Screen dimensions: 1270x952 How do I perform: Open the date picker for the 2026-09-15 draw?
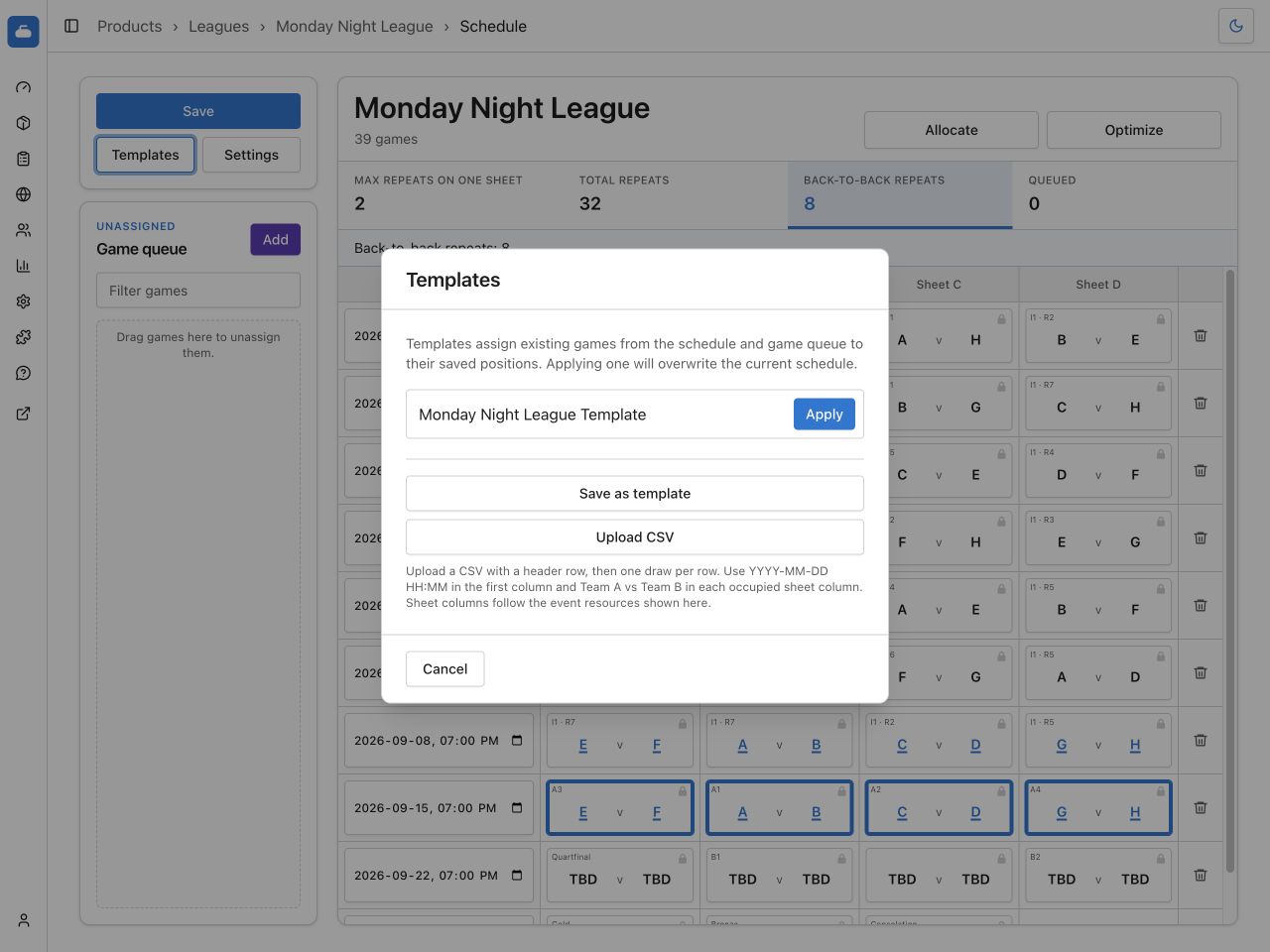[517, 808]
